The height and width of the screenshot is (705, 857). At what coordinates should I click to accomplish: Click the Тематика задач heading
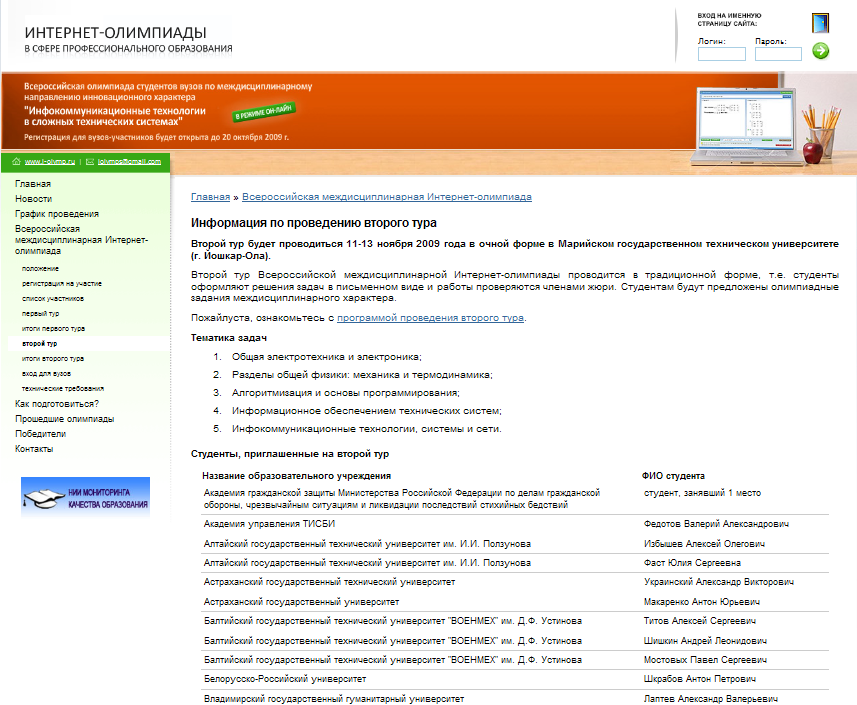pos(228,338)
